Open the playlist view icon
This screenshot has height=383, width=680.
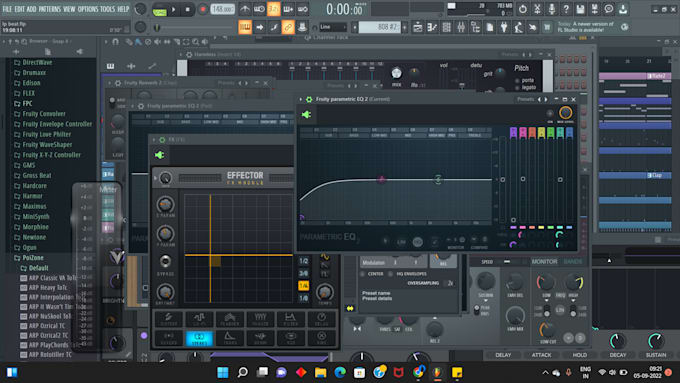(x=417, y=27)
